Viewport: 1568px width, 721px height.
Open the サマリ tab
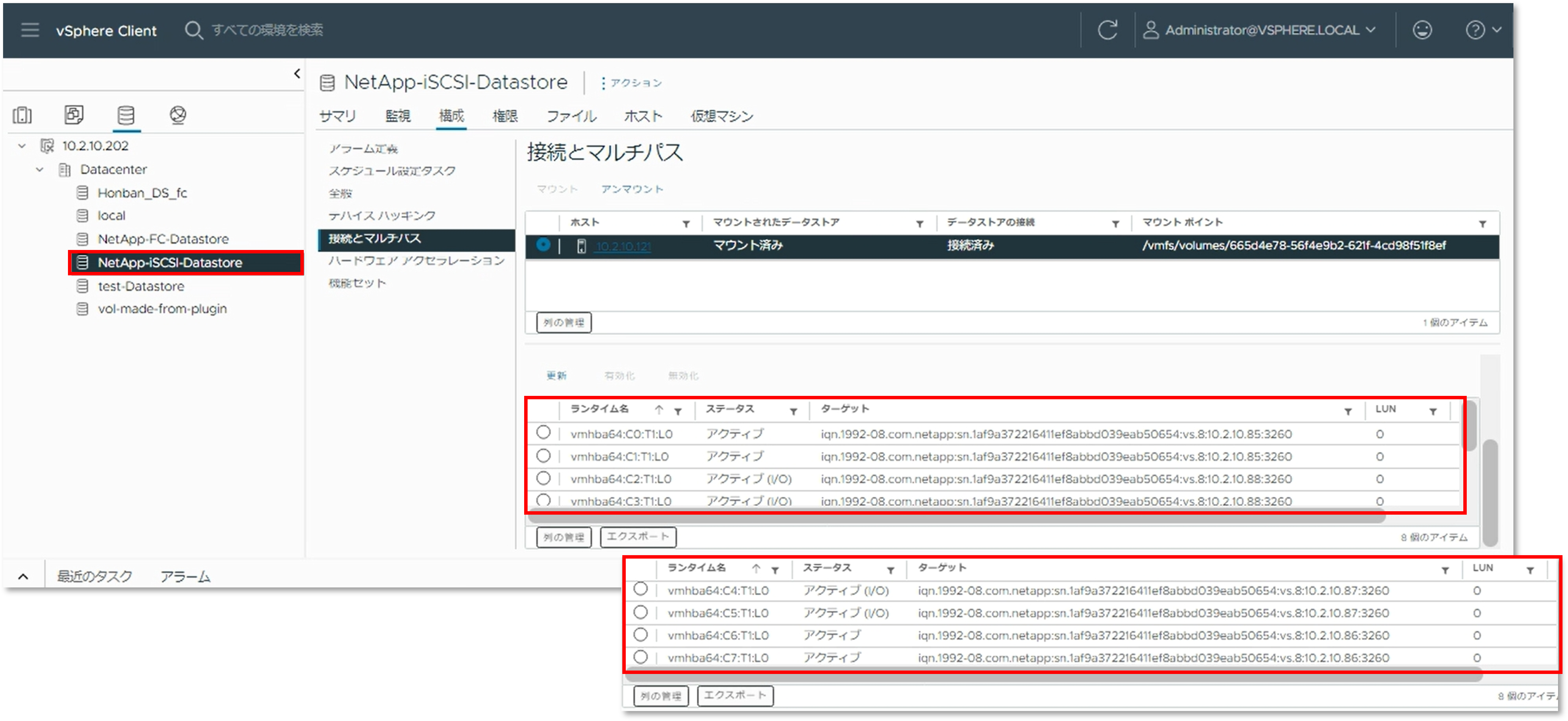point(337,116)
